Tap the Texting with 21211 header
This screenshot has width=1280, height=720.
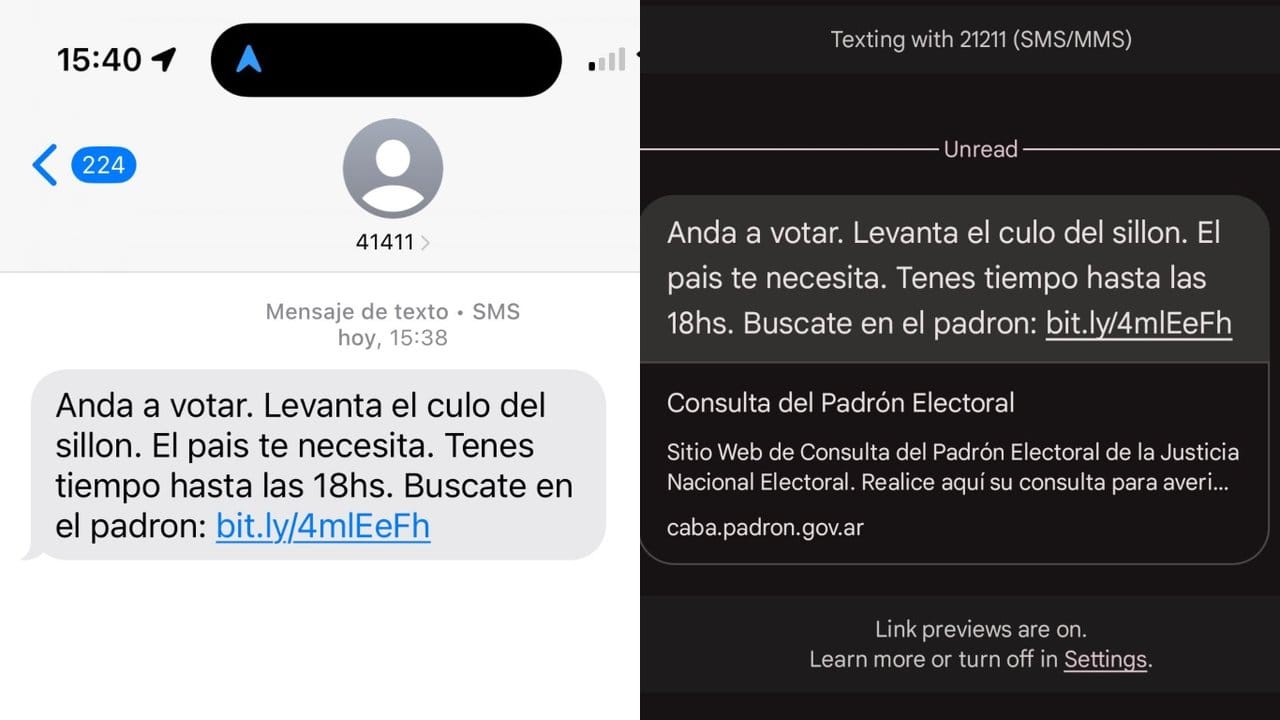point(980,40)
